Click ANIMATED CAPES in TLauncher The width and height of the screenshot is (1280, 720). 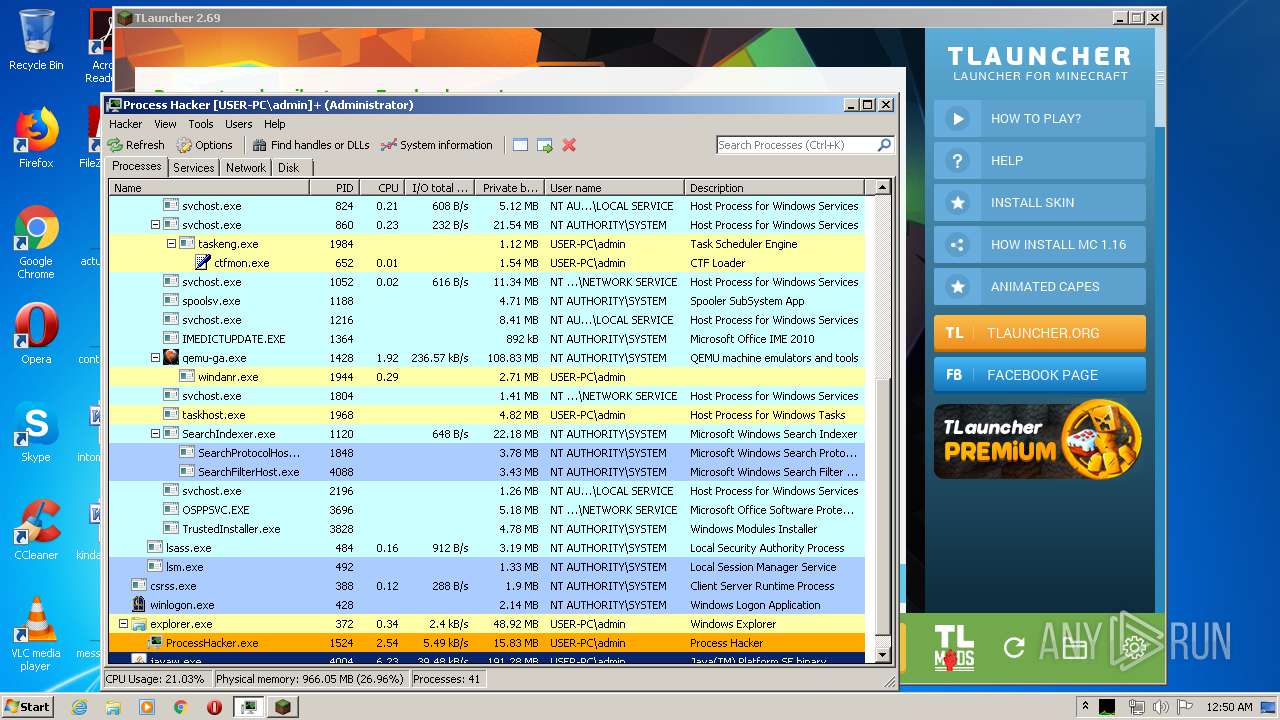click(x=1040, y=287)
